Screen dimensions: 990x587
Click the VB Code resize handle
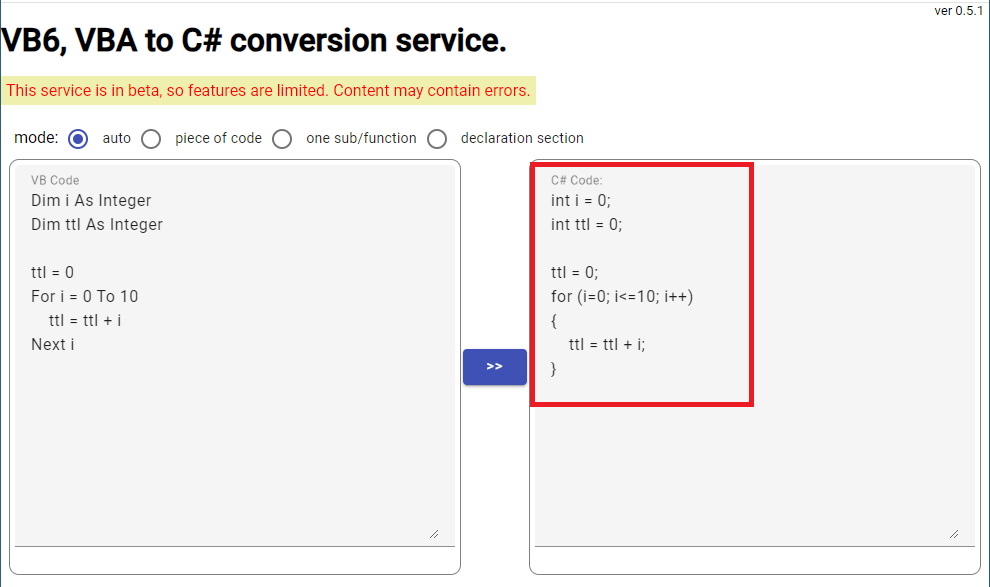point(434,534)
